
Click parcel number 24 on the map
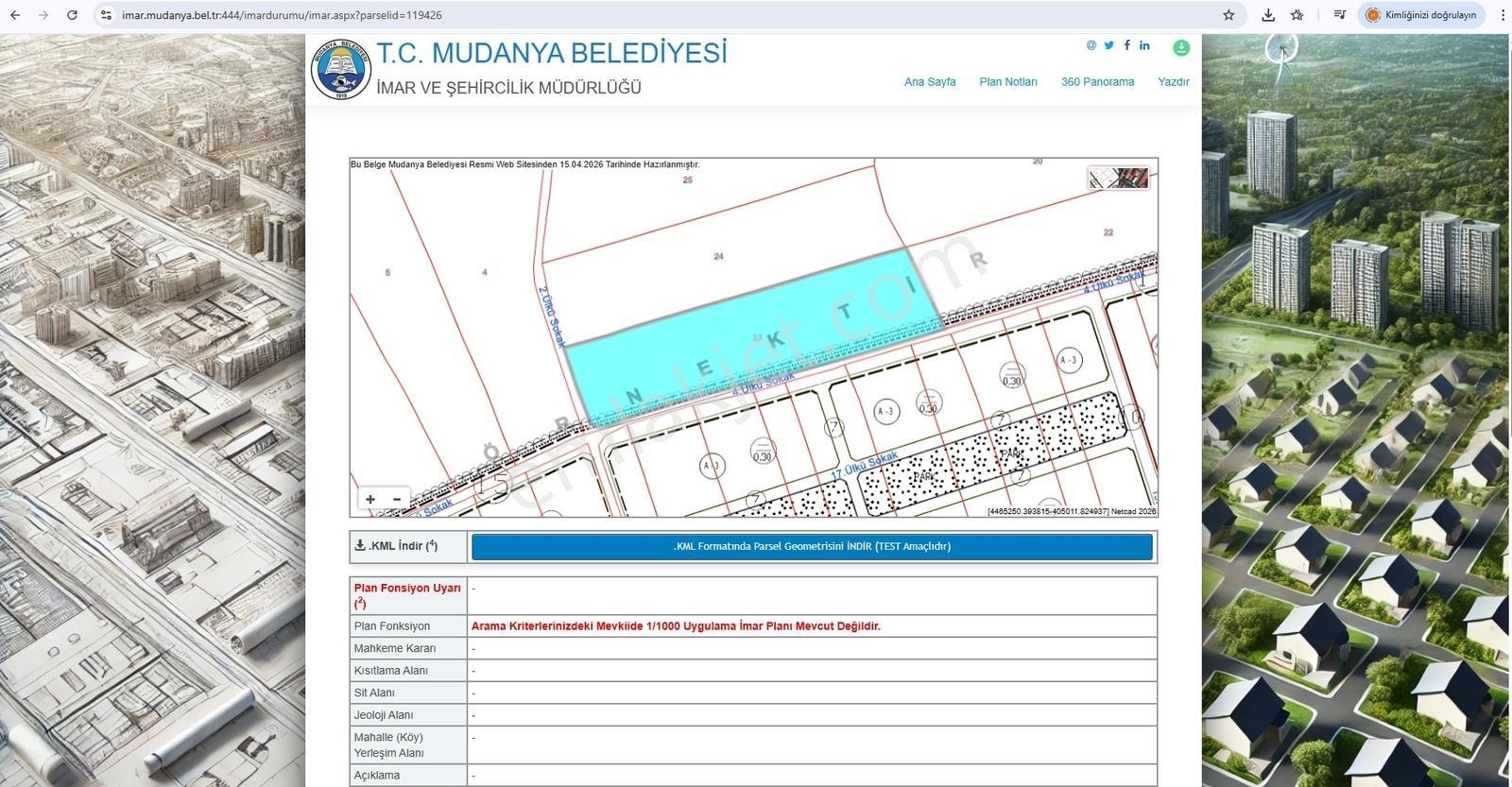pos(718,256)
